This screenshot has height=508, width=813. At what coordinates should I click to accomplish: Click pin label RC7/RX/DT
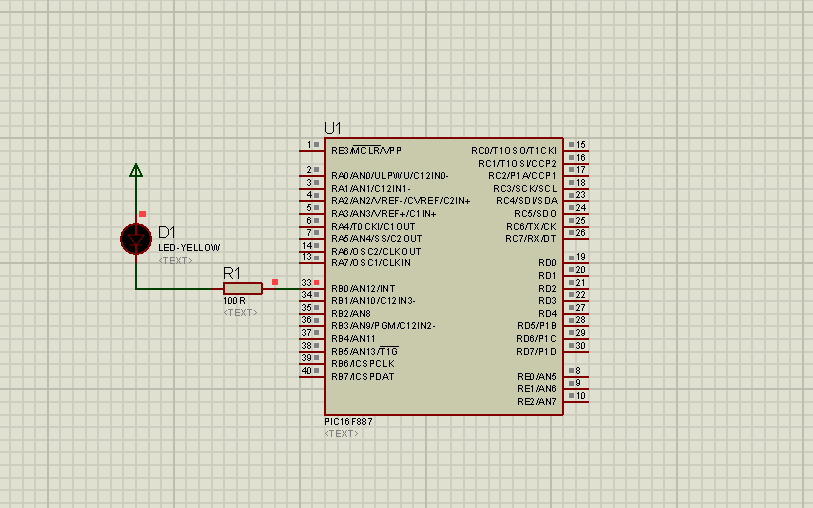pos(531,238)
